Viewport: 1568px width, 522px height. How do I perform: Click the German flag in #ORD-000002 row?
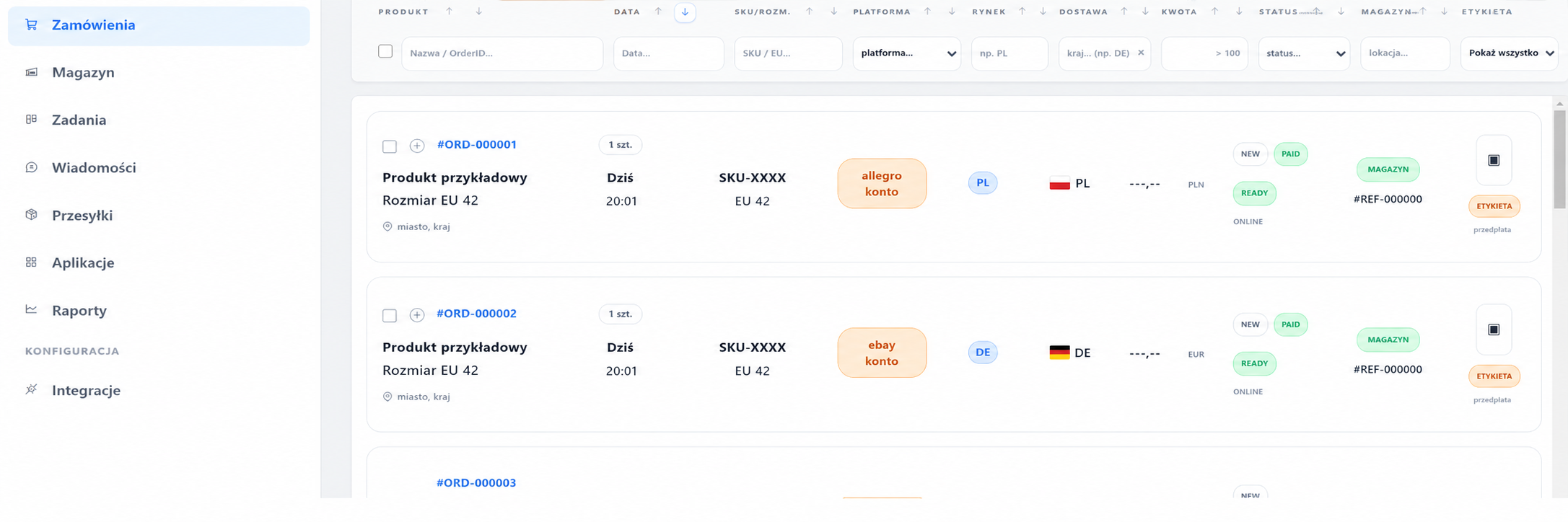[x=1059, y=353]
